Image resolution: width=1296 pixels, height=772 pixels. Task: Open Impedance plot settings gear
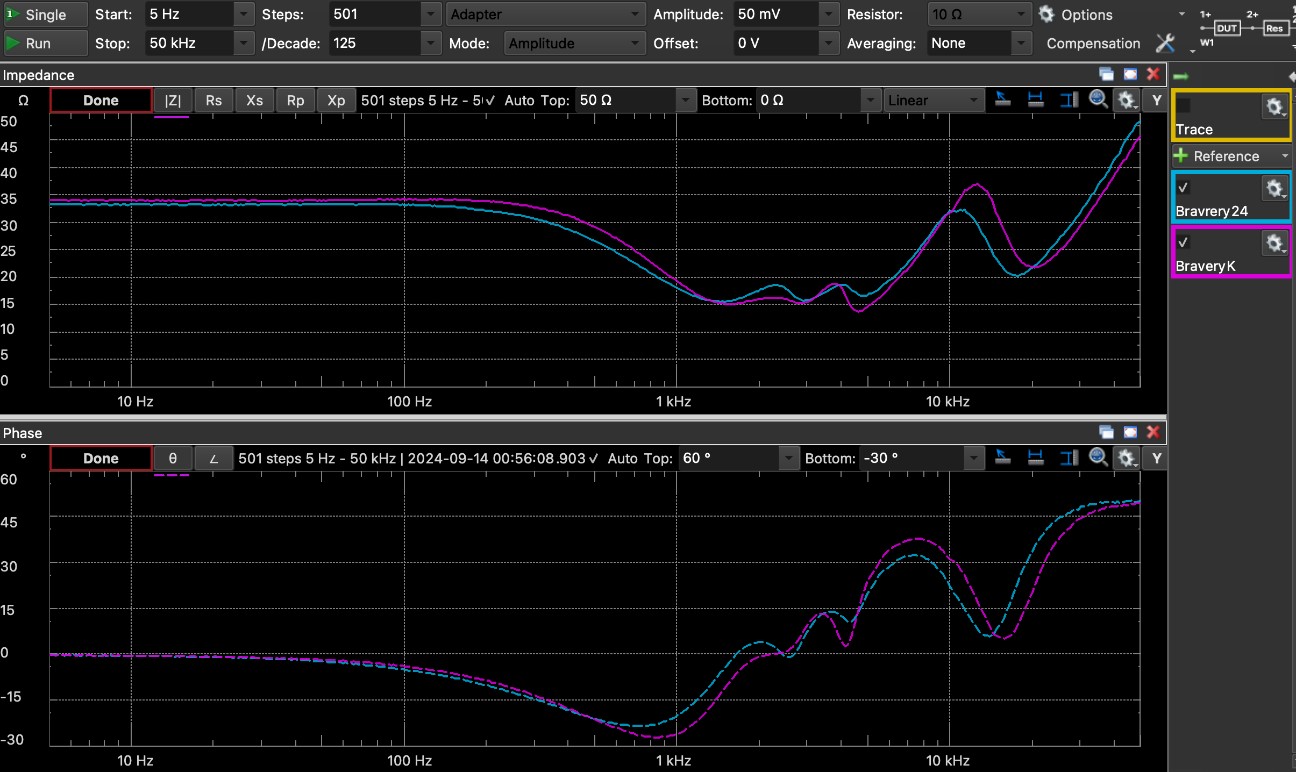pos(1128,100)
